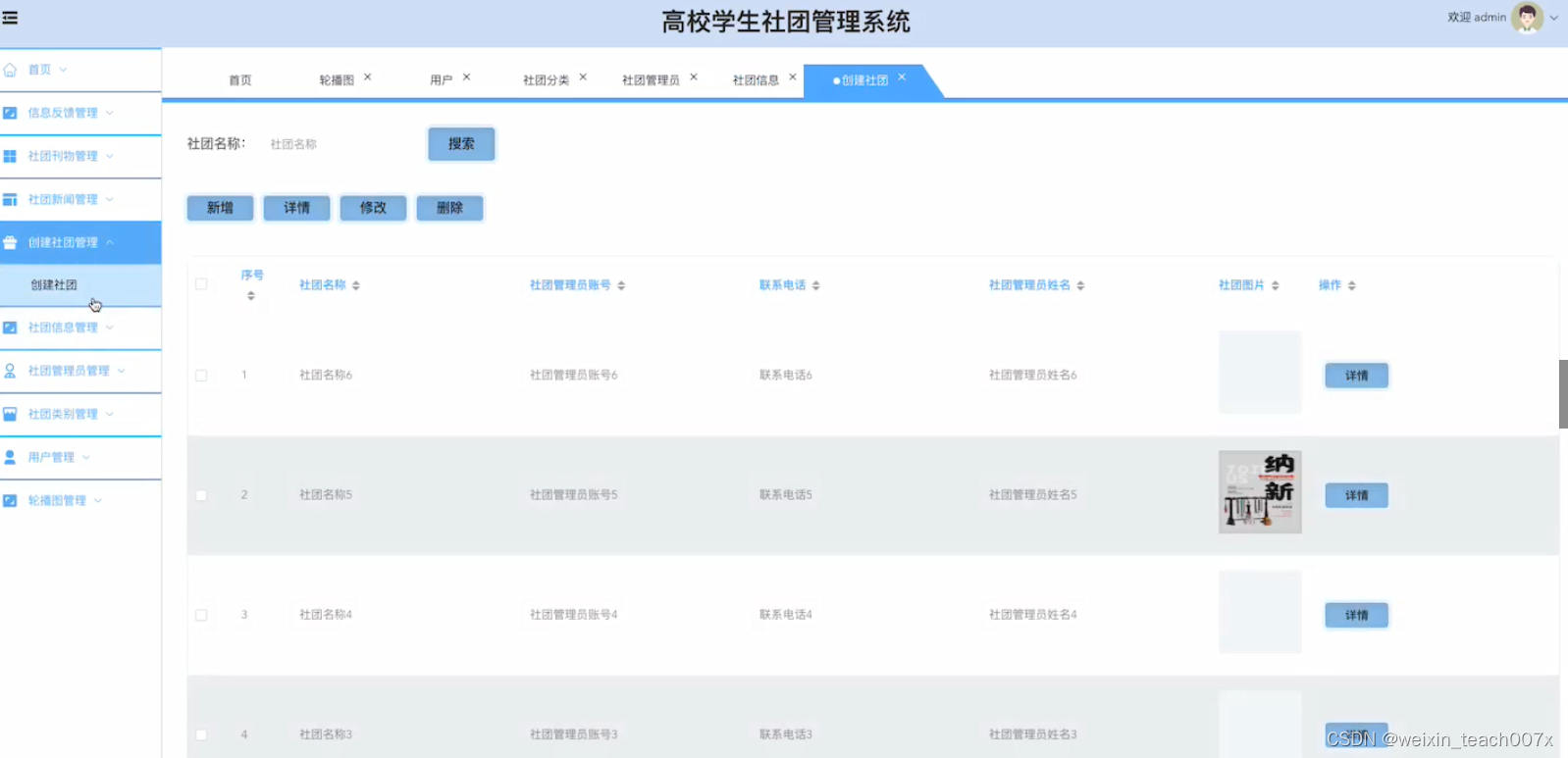Viewport: 1568px width, 758px height.
Task: Click the 用户管理 user icon
Action: coord(10,457)
